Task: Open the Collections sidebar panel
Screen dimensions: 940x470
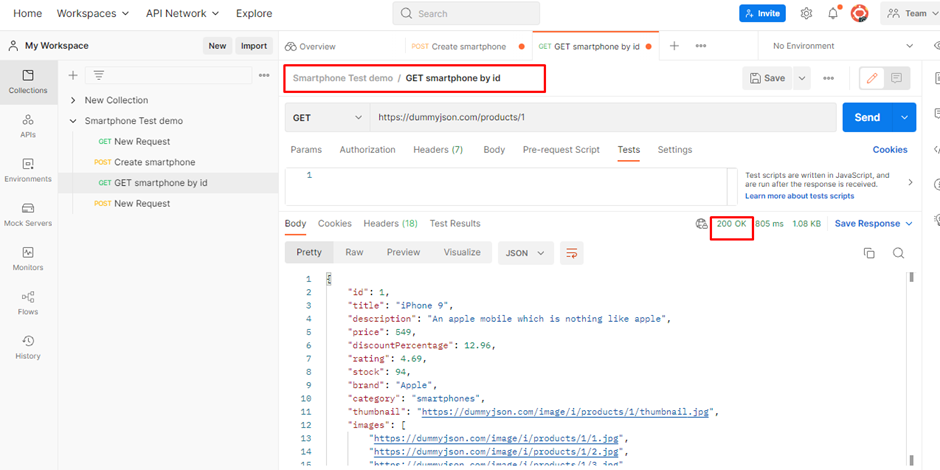Action: tap(28, 83)
